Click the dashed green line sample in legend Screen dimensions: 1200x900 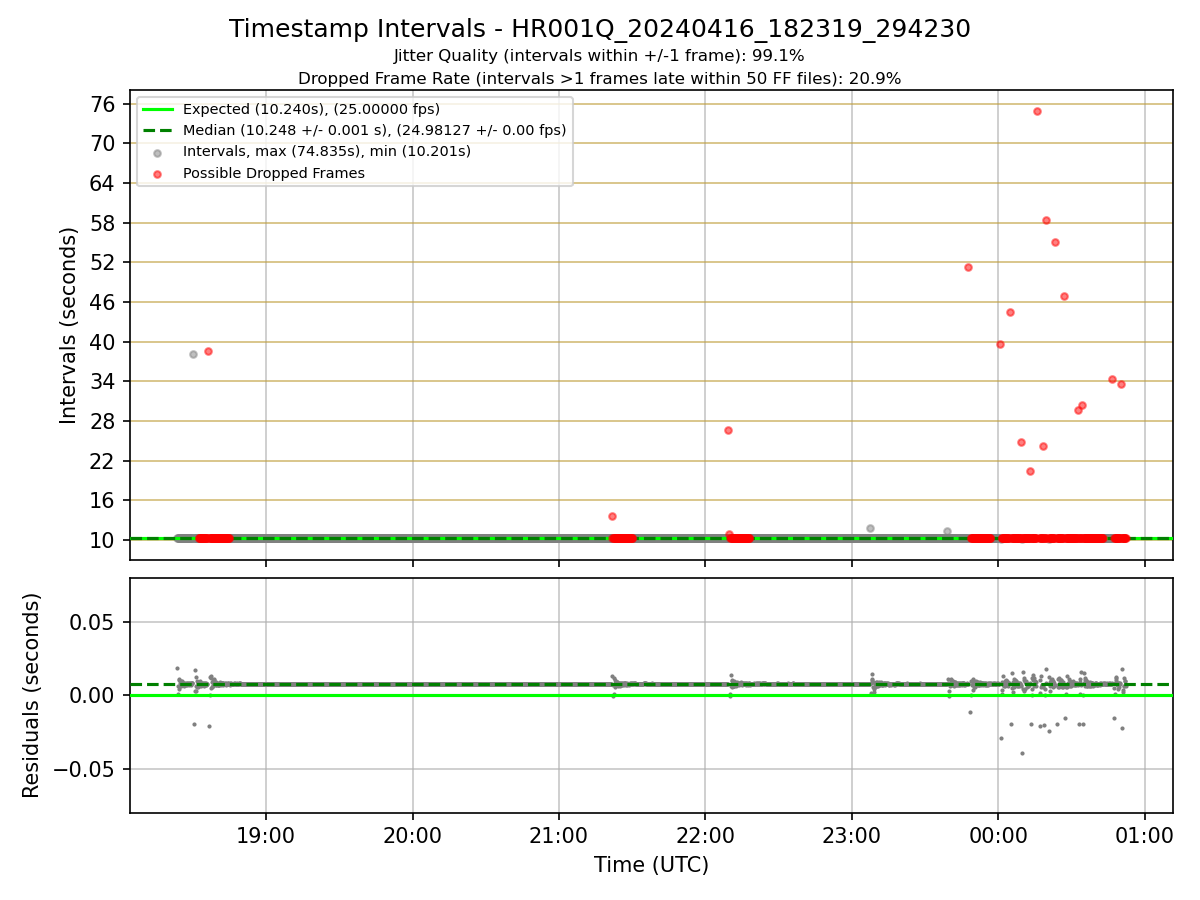(x=157, y=130)
